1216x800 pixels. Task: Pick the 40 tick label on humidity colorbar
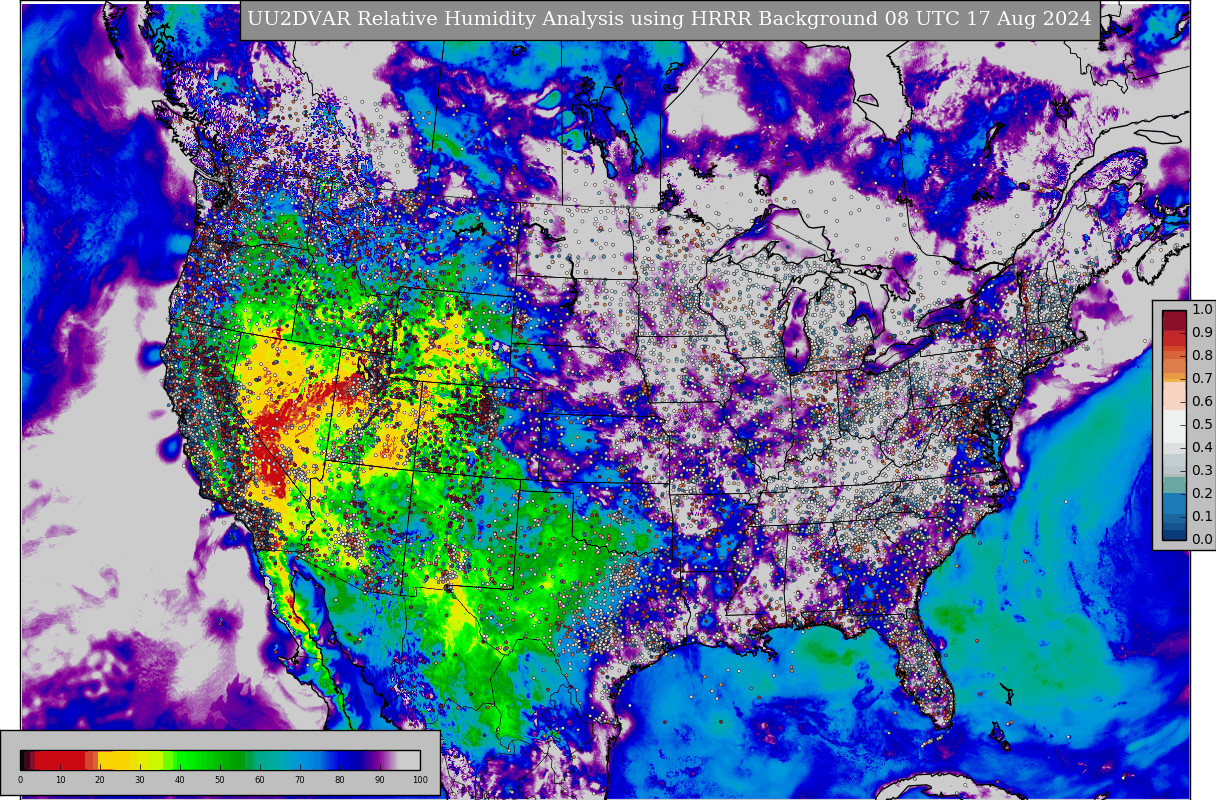pos(180,780)
